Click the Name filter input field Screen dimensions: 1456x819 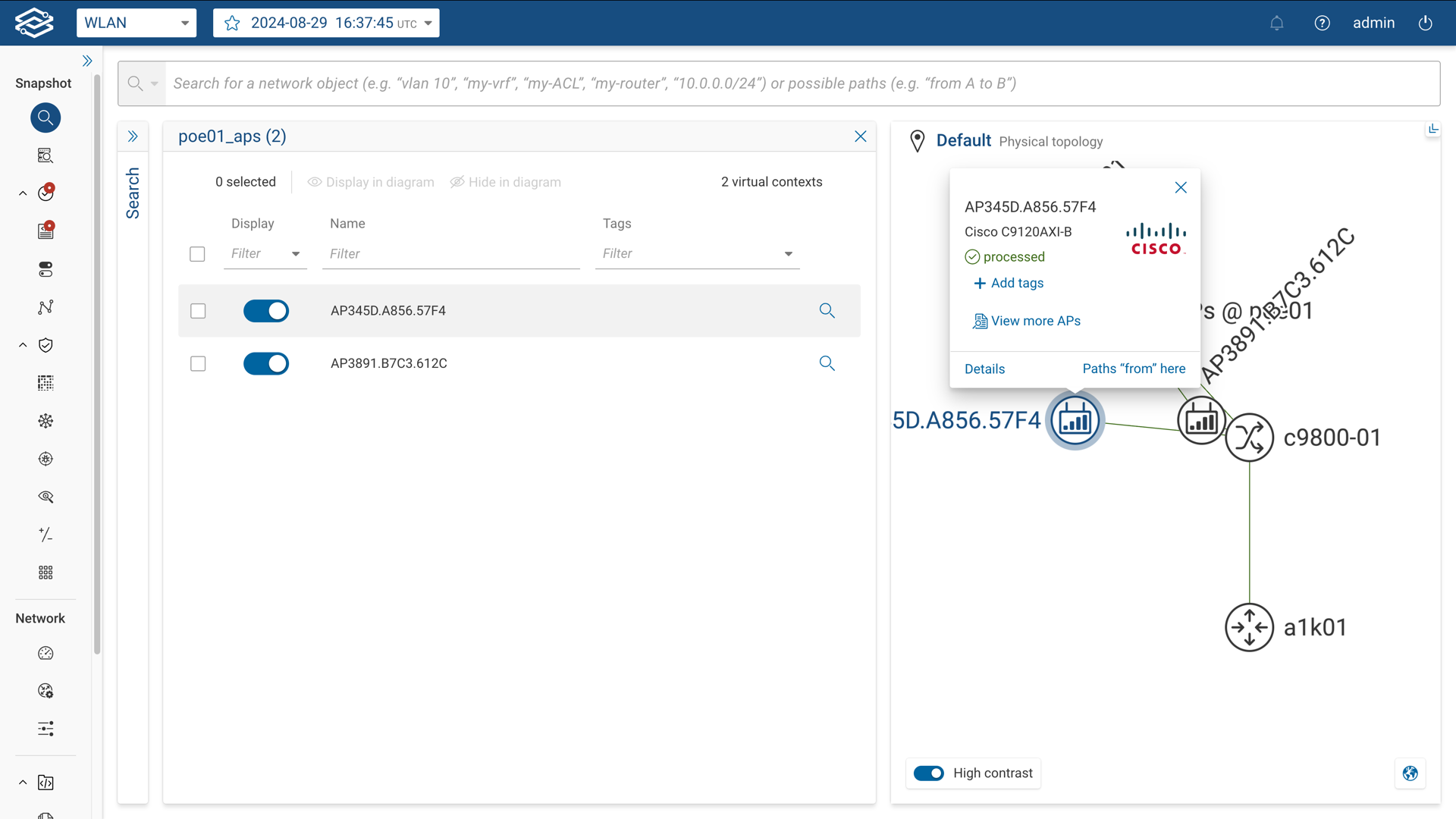(451, 254)
